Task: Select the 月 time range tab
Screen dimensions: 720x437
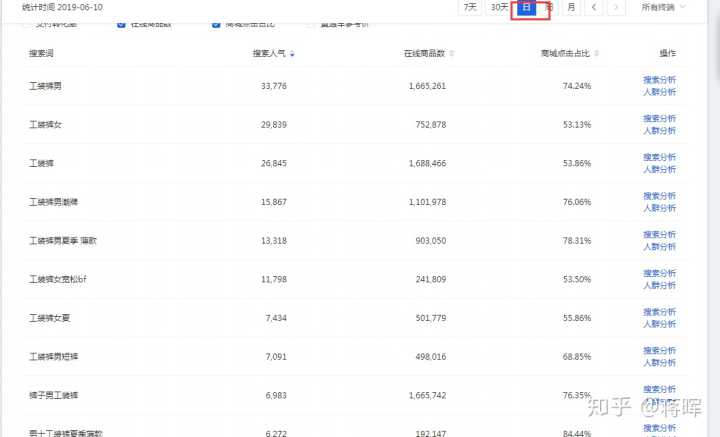Action: (x=570, y=8)
